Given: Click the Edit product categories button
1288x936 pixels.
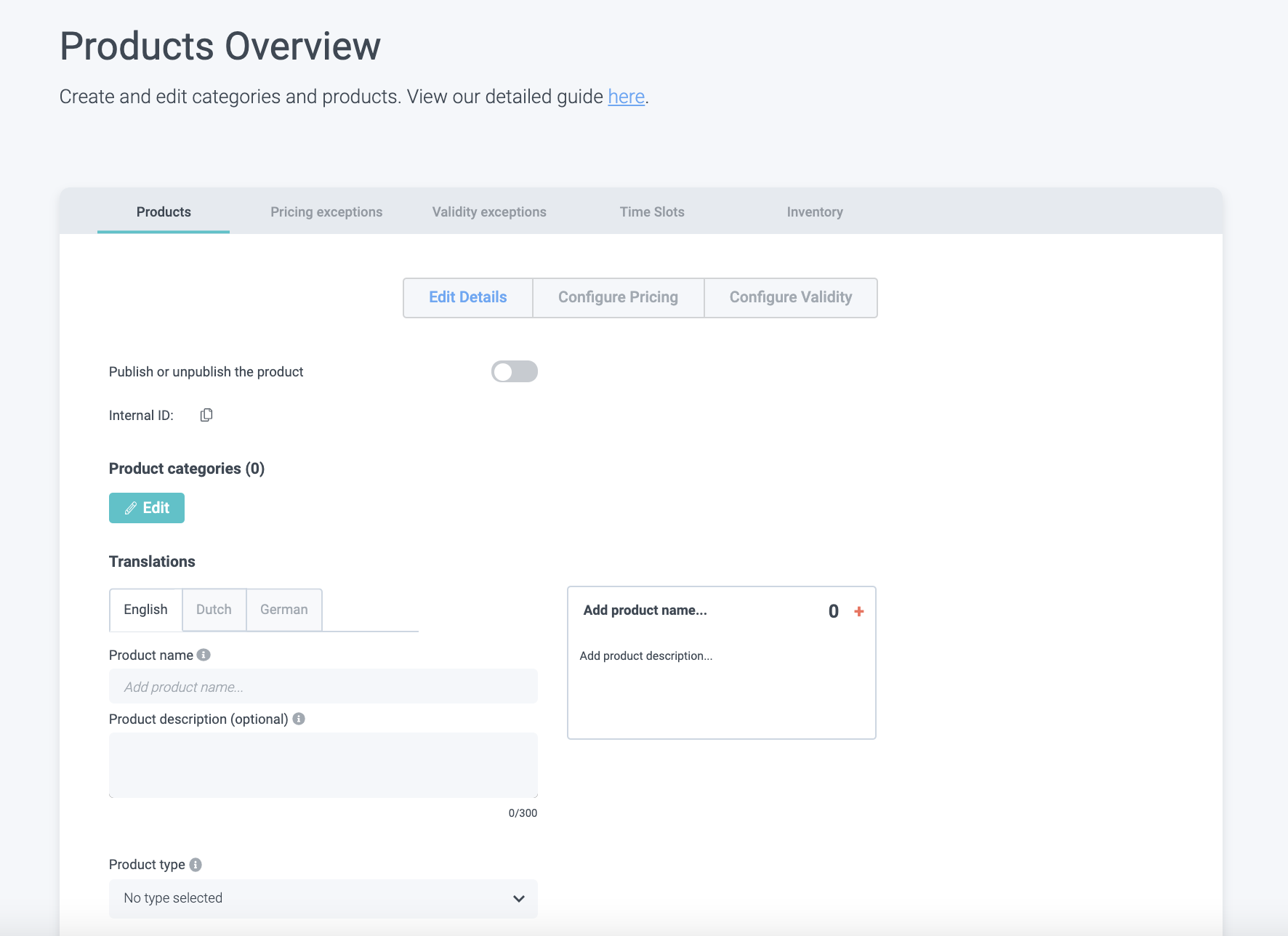Looking at the screenshot, I should click(147, 508).
